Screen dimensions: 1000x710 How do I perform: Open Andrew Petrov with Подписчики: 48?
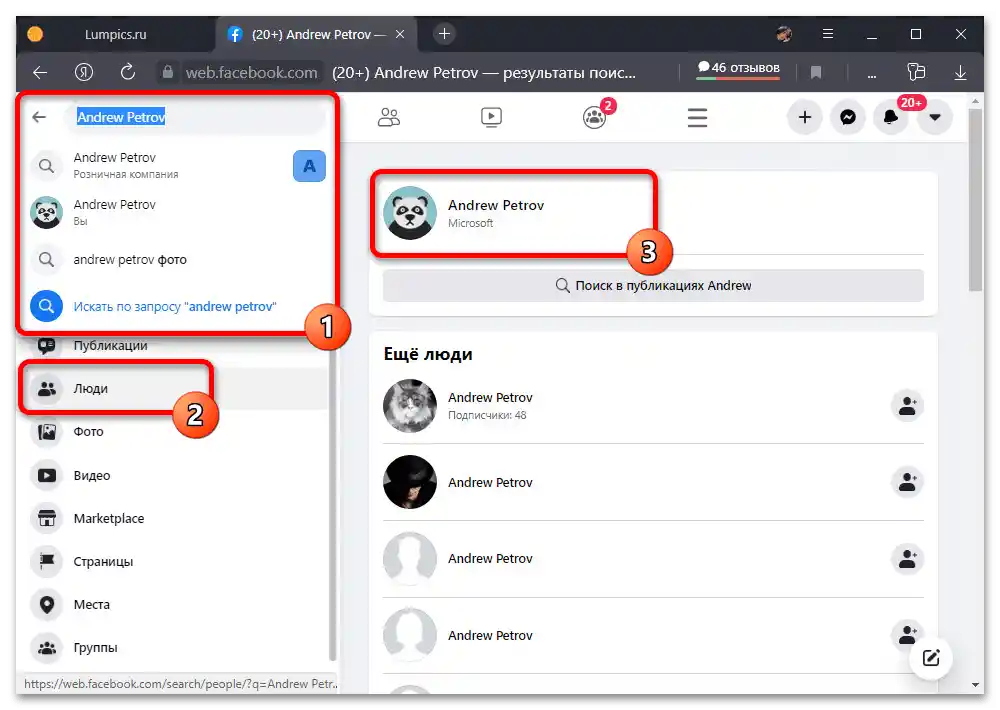click(490, 397)
